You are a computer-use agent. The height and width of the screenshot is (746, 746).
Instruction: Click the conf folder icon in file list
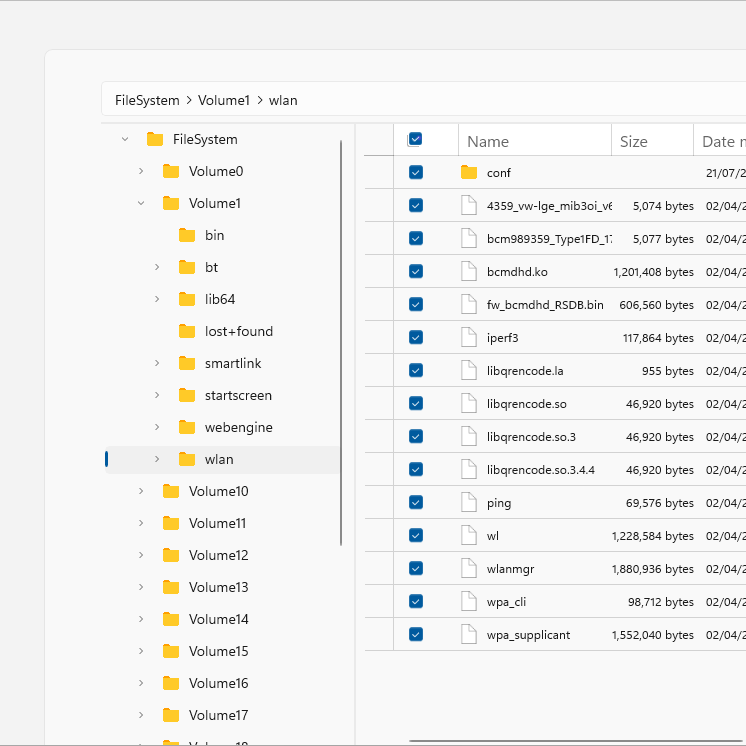(x=469, y=172)
